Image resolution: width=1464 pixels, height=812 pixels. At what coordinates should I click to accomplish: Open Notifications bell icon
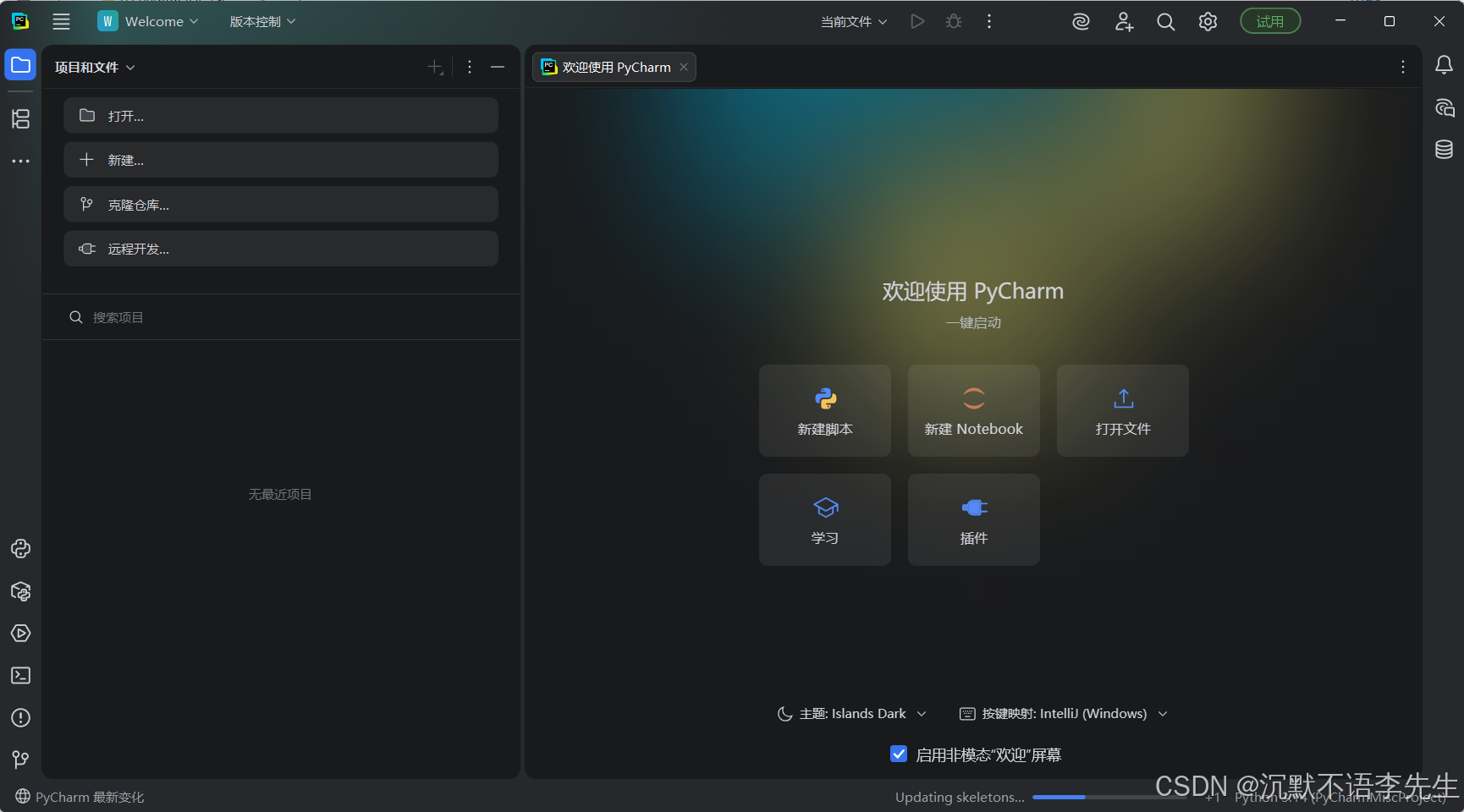pyautogui.click(x=1445, y=65)
